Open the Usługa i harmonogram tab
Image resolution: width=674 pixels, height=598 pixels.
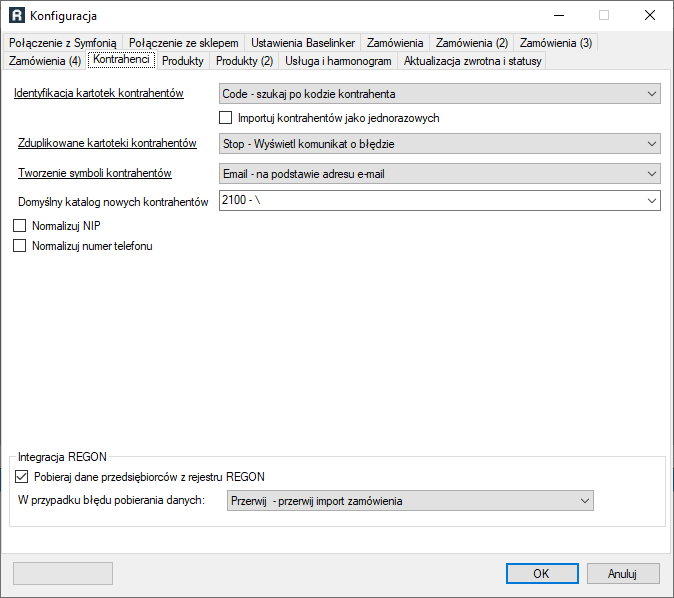pos(338,61)
